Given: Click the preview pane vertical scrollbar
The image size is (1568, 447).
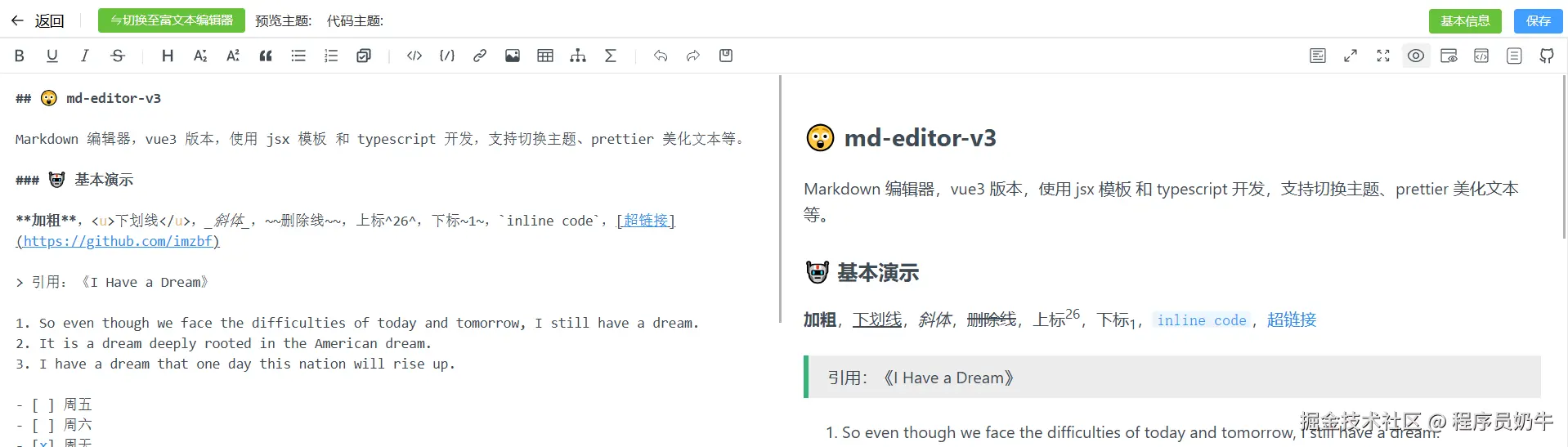Looking at the screenshot, I should coord(1564,155).
